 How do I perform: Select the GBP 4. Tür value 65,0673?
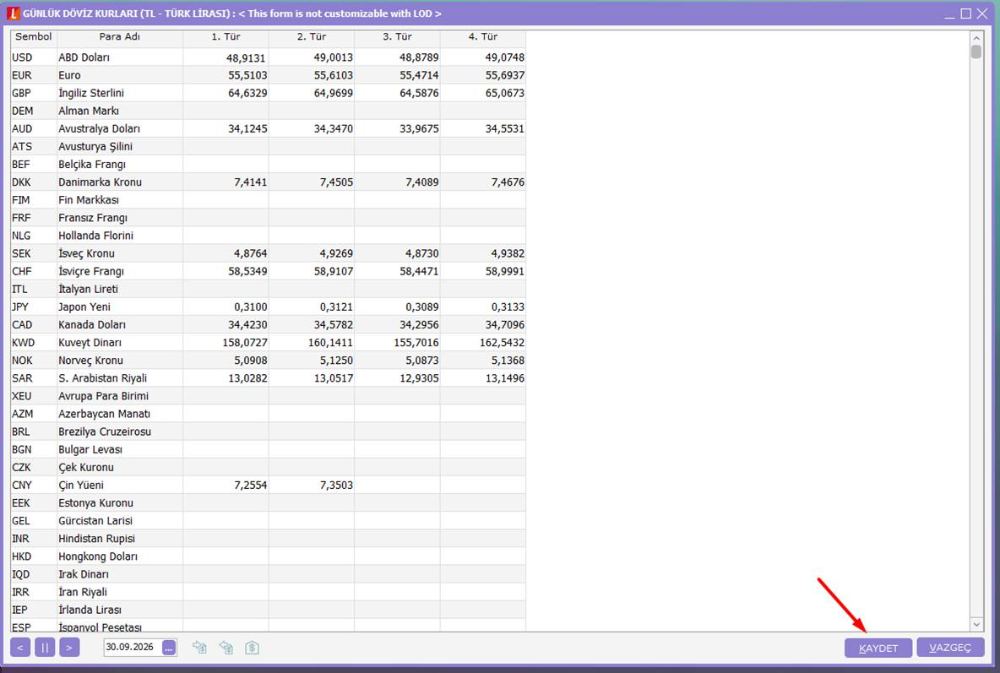point(504,93)
